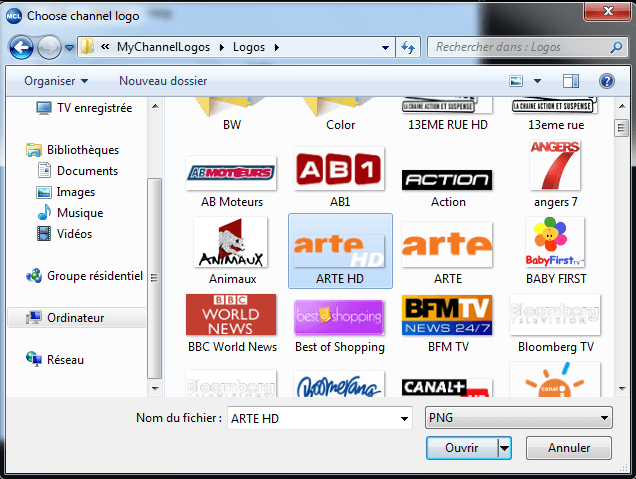Screen dimensions: 636x479
Task: Select the 13EME RUE HD logo
Action: 448,114
